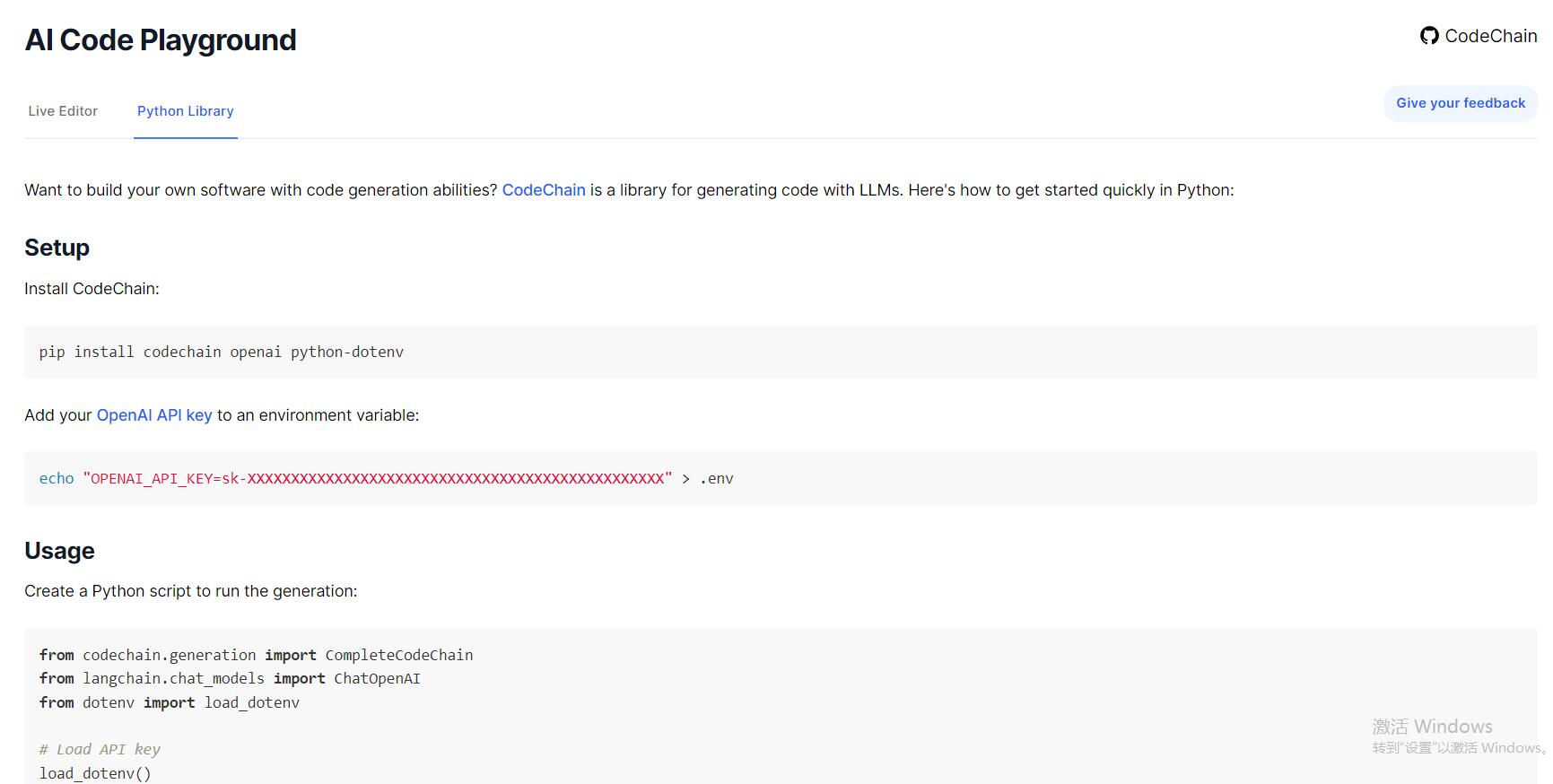Select the Python Library tab
Screen dimensions: 1553x784
tap(185, 111)
